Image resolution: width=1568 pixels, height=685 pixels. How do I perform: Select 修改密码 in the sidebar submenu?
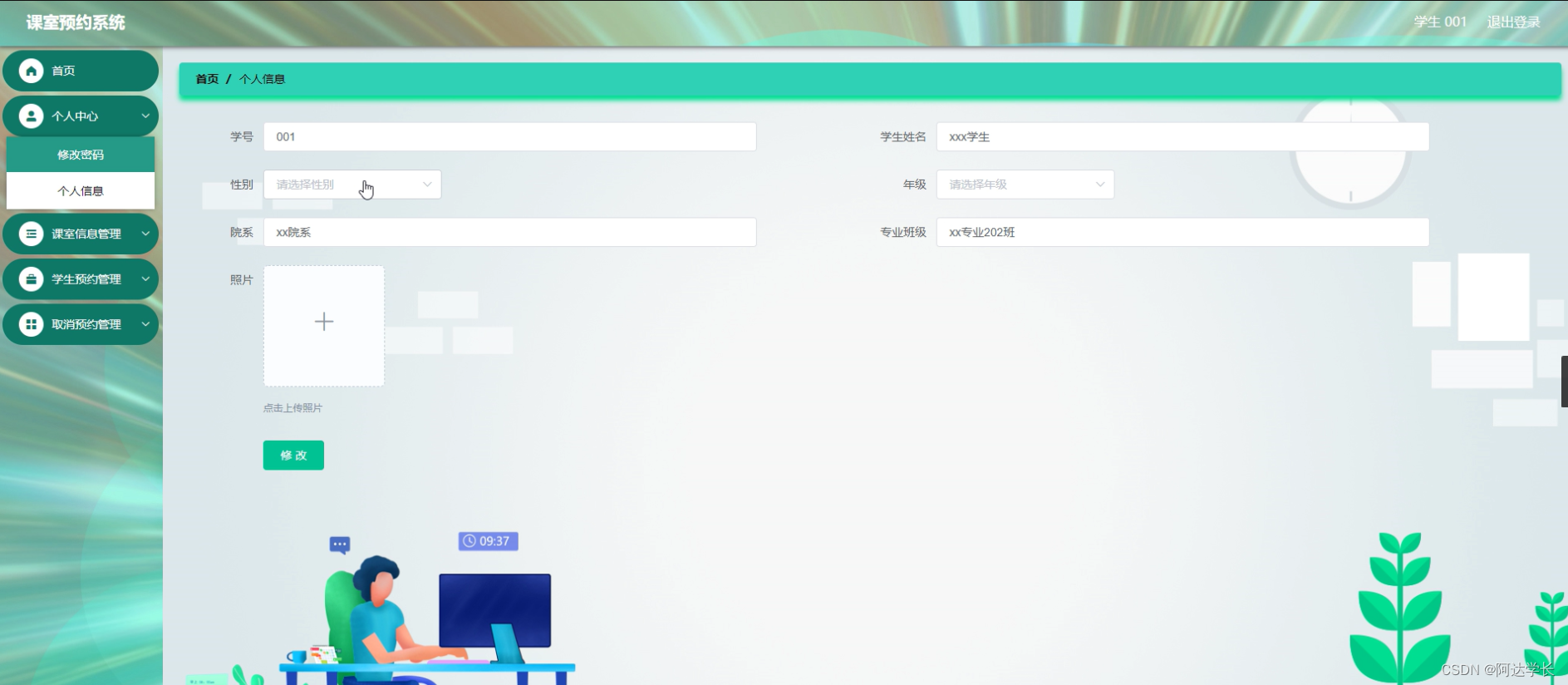point(81,155)
